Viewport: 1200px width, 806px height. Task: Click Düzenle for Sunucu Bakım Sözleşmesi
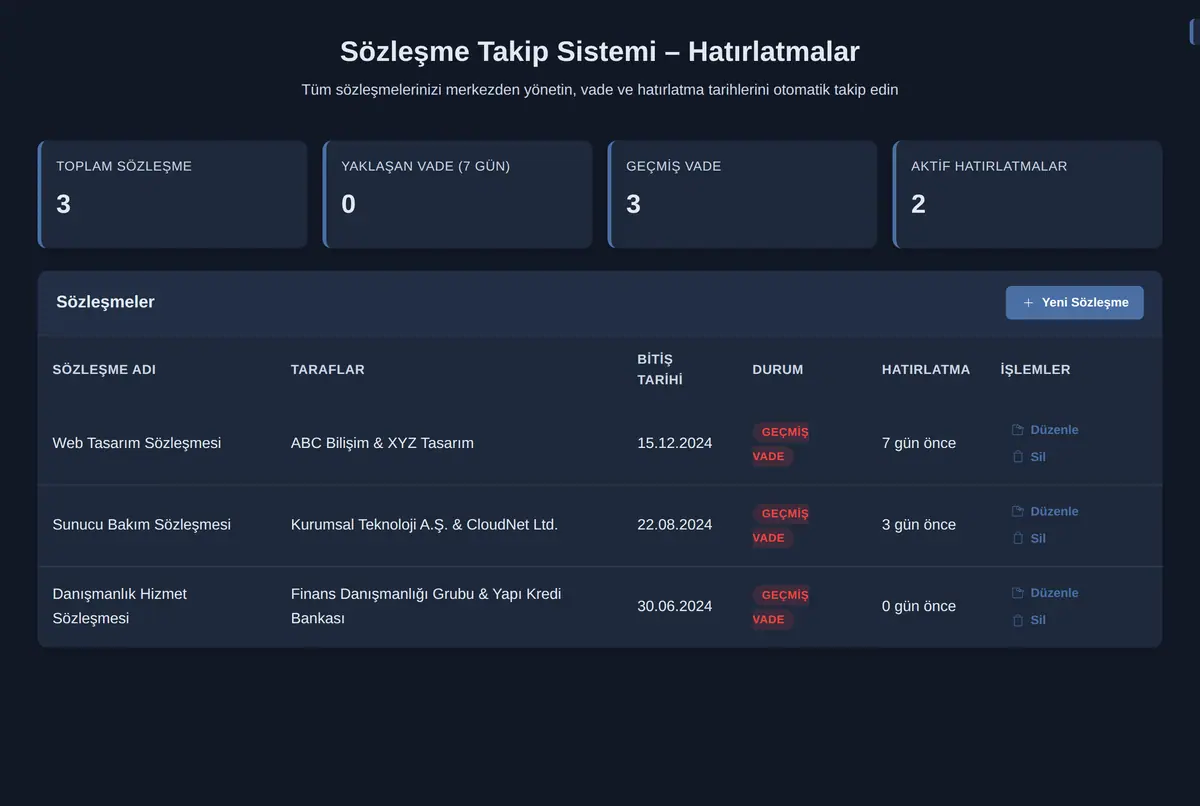(1045, 511)
